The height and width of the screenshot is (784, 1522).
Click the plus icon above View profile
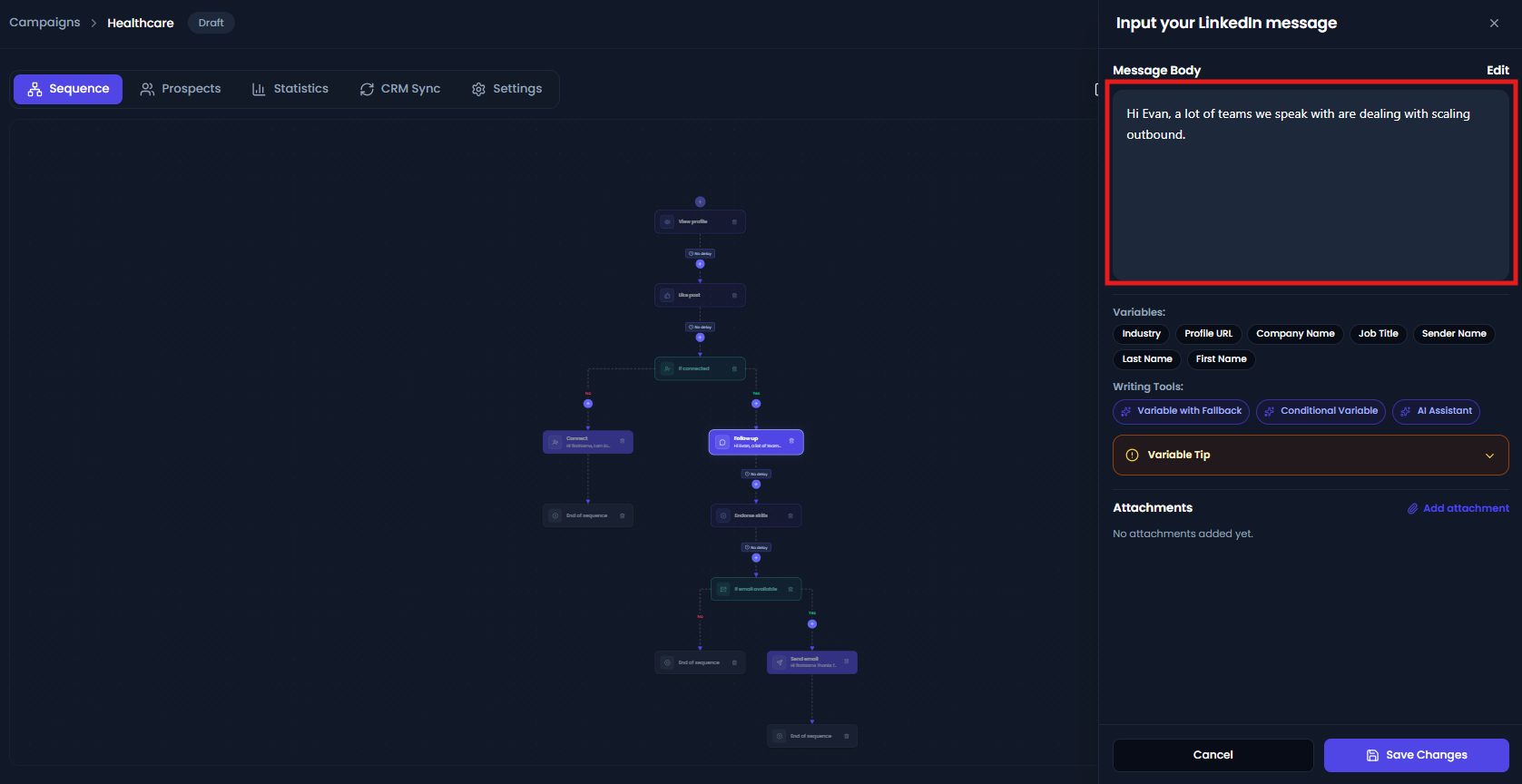(x=700, y=201)
